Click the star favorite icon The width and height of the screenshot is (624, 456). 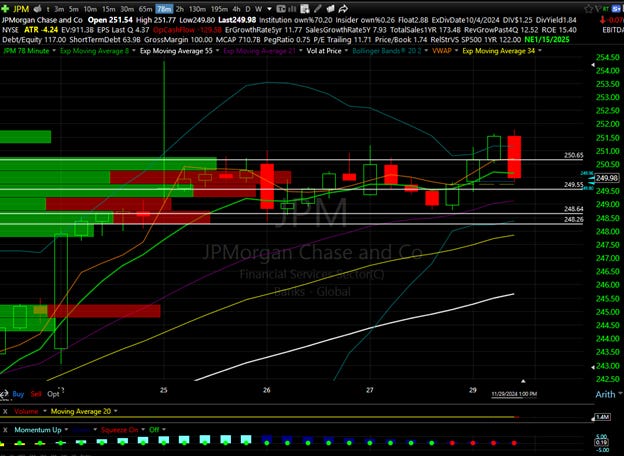pyautogui.click(x=588, y=8)
